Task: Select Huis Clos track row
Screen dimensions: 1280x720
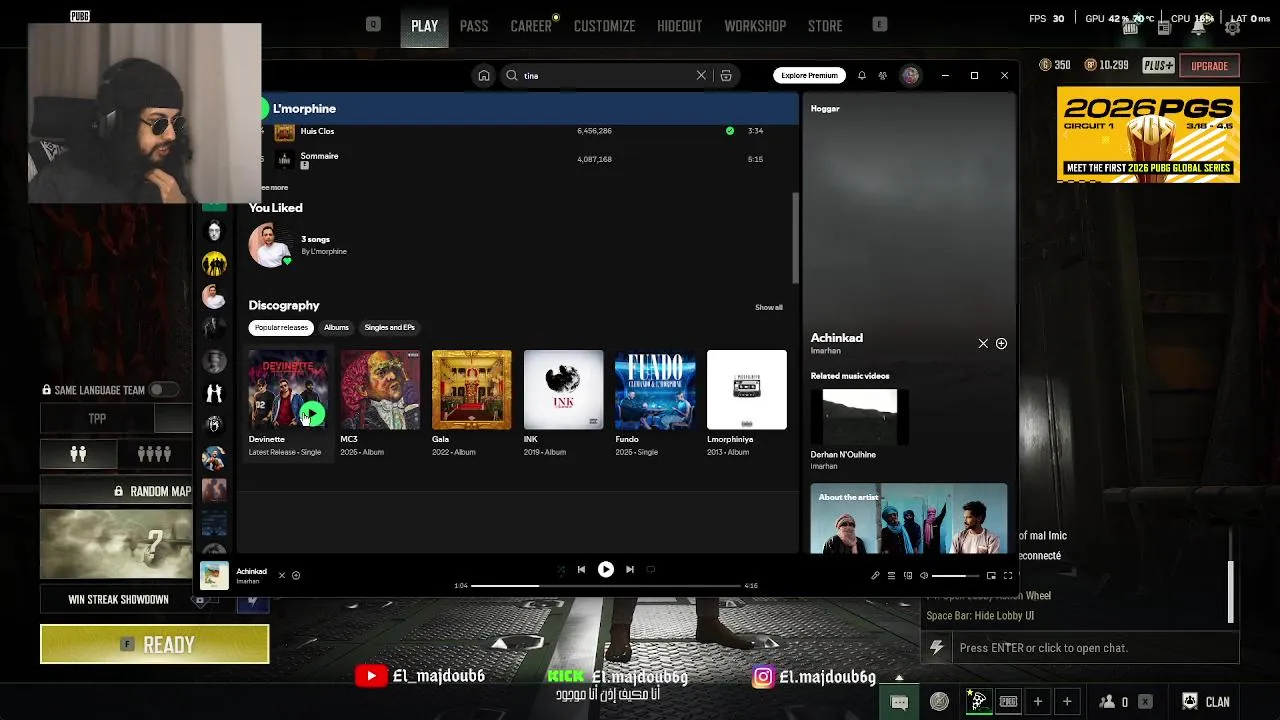Action: (x=520, y=131)
